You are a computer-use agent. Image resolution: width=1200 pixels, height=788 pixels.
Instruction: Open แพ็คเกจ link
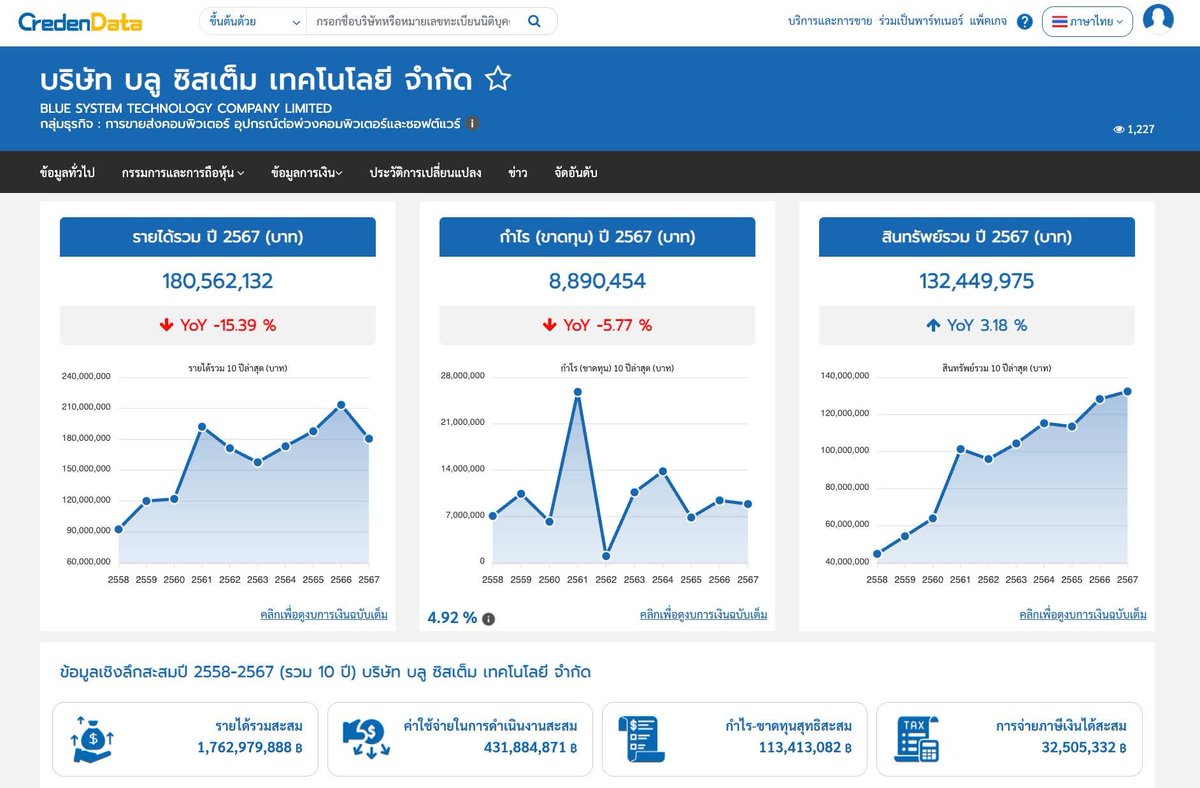tap(988, 21)
